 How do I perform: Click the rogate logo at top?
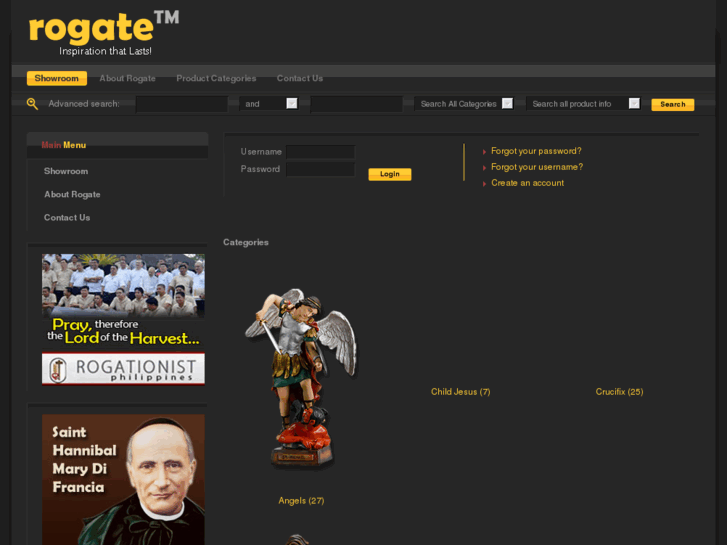[103, 32]
